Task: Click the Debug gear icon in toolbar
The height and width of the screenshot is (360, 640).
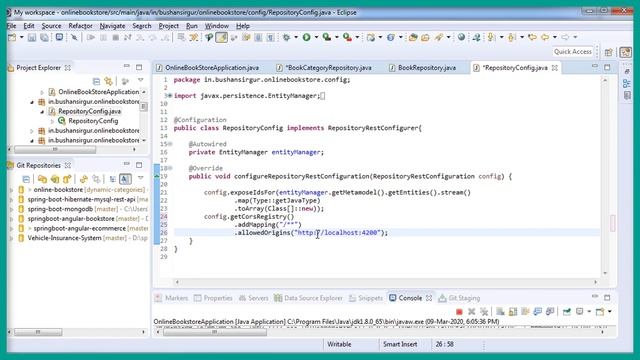Action: click(287, 38)
